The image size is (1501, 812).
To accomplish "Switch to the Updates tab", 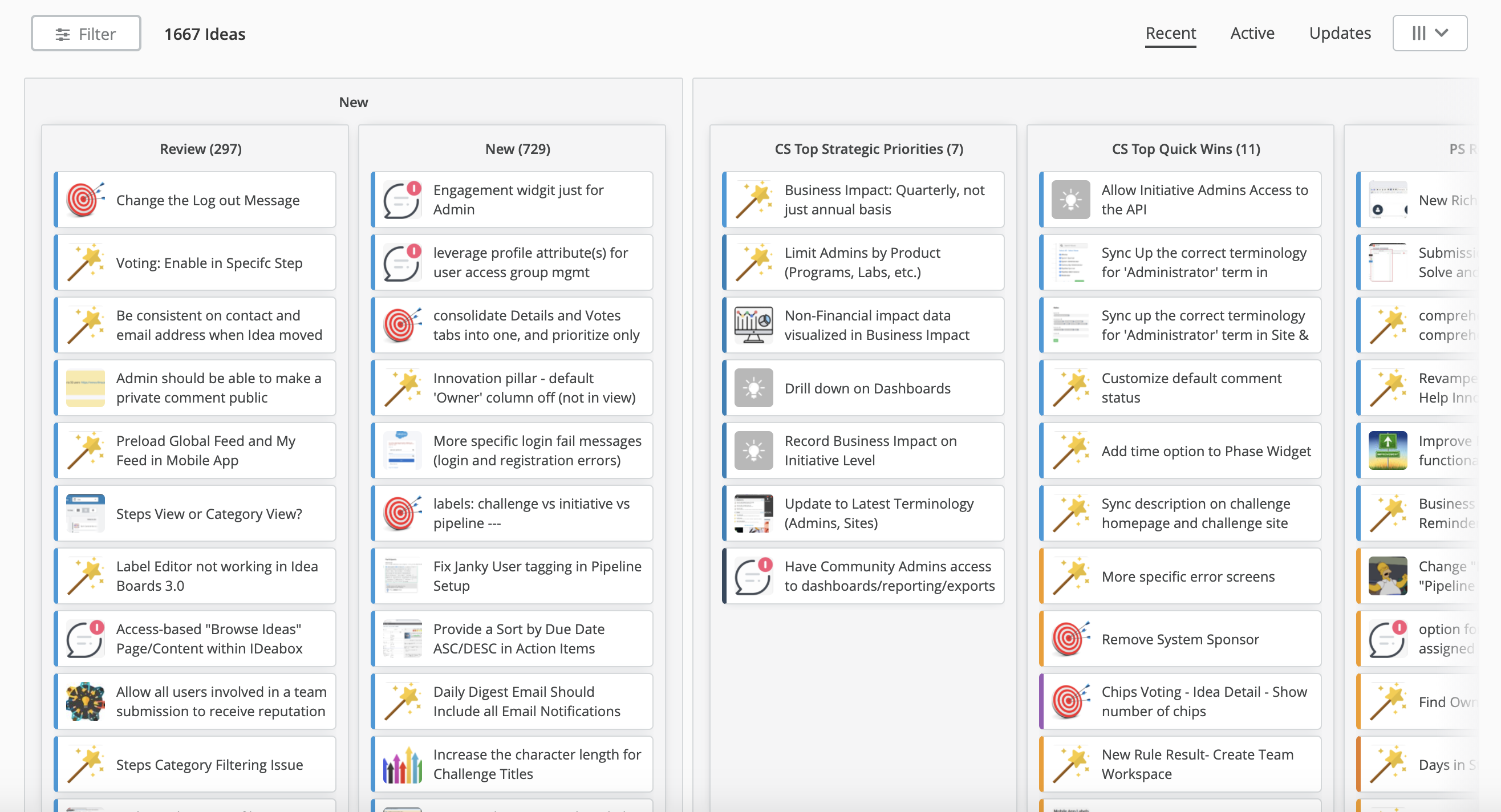I will click(x=1340, y=33).
